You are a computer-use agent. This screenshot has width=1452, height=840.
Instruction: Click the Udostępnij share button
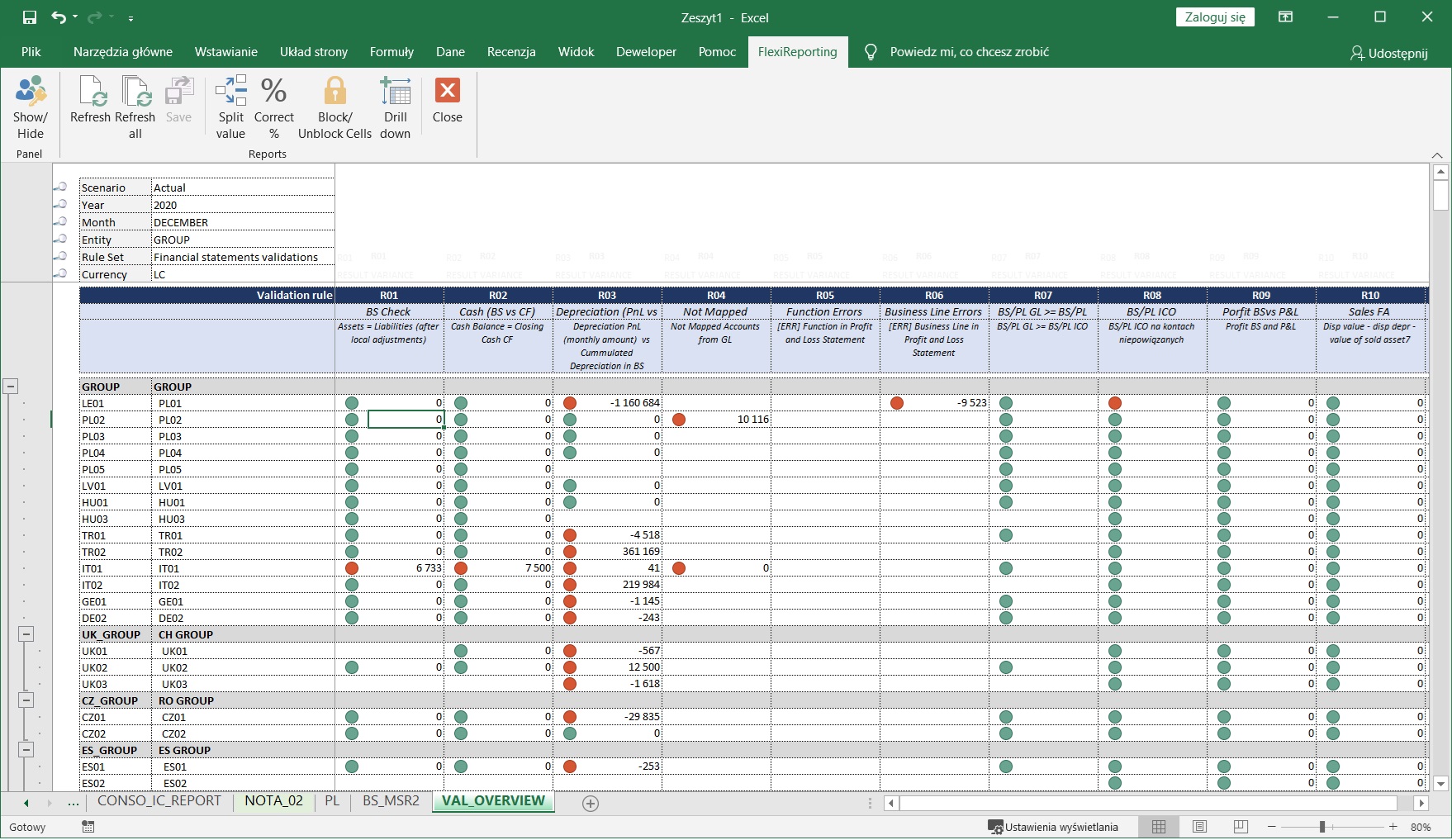1388,53
